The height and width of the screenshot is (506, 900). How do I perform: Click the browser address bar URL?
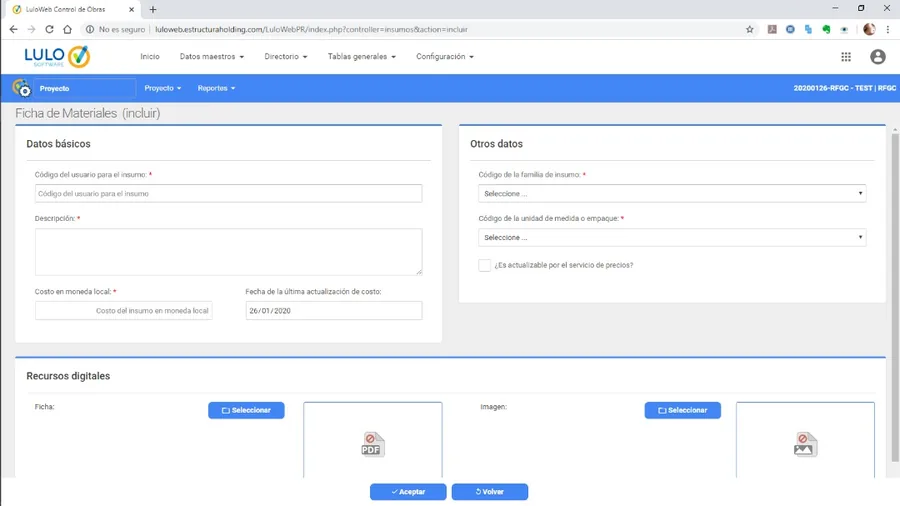311,29
